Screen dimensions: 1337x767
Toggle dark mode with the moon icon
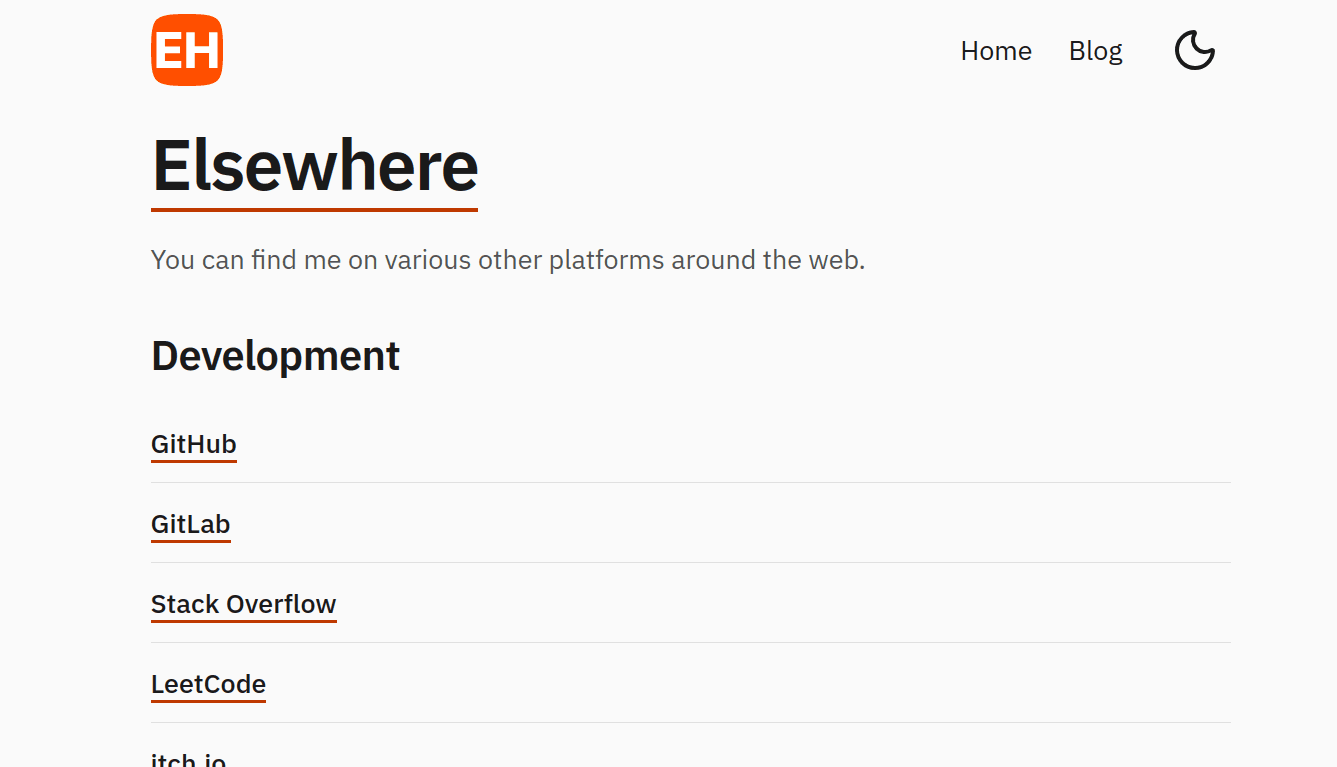click(1194, 50)
